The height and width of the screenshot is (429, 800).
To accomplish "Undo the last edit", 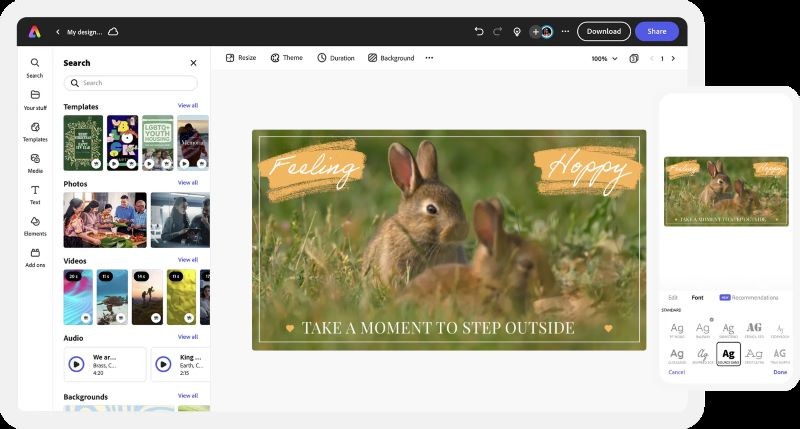I will (479, 32).
